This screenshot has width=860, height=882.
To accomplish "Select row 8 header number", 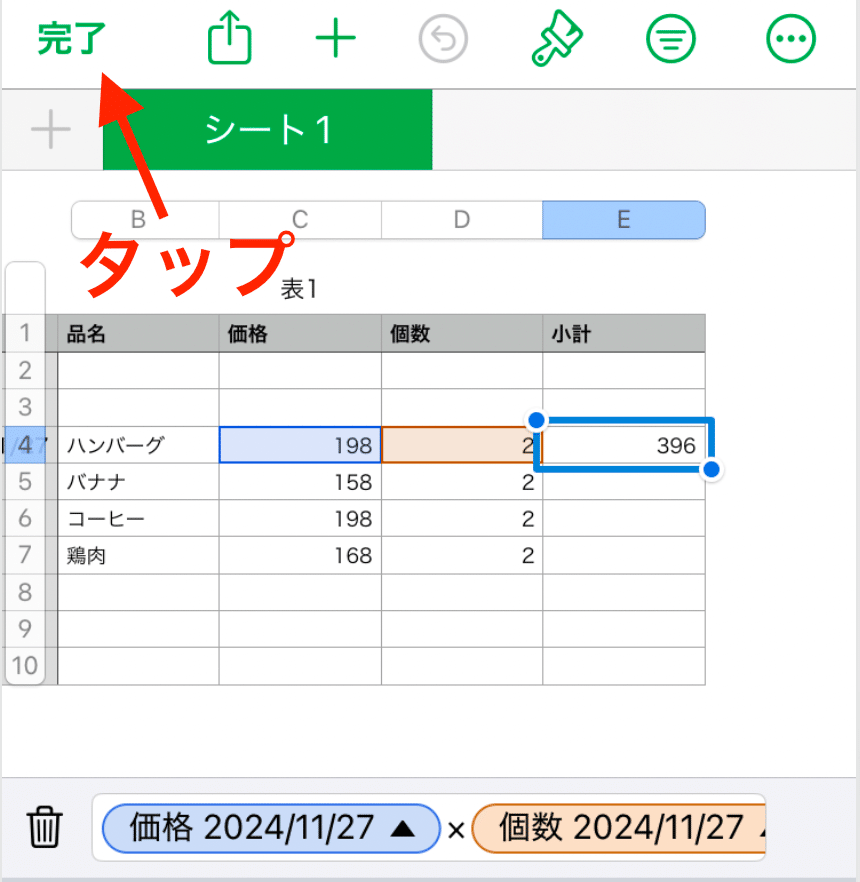I will tap(25, 592).
